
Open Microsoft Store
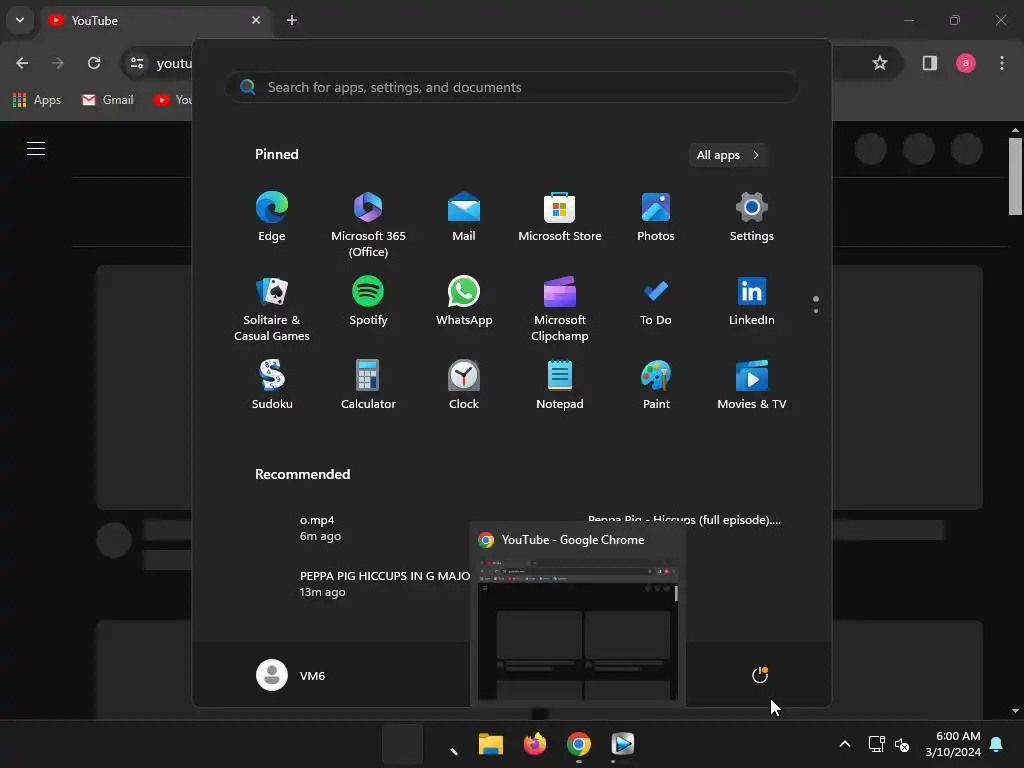560,217
